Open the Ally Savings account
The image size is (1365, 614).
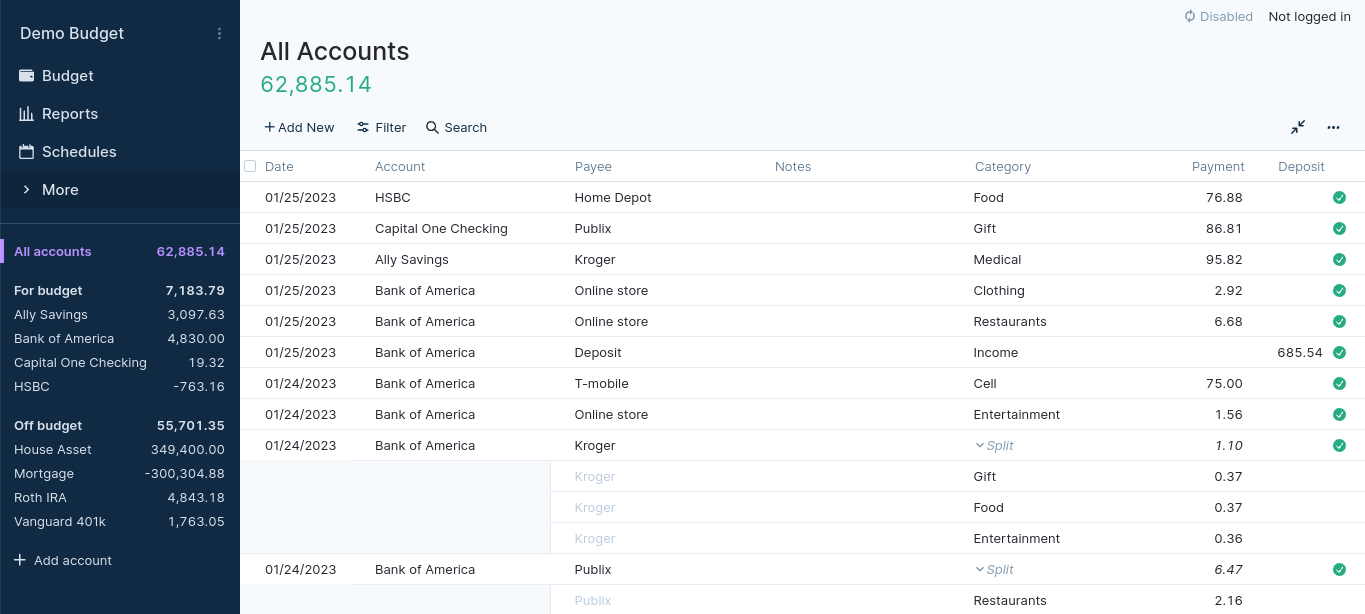point(51,315)
